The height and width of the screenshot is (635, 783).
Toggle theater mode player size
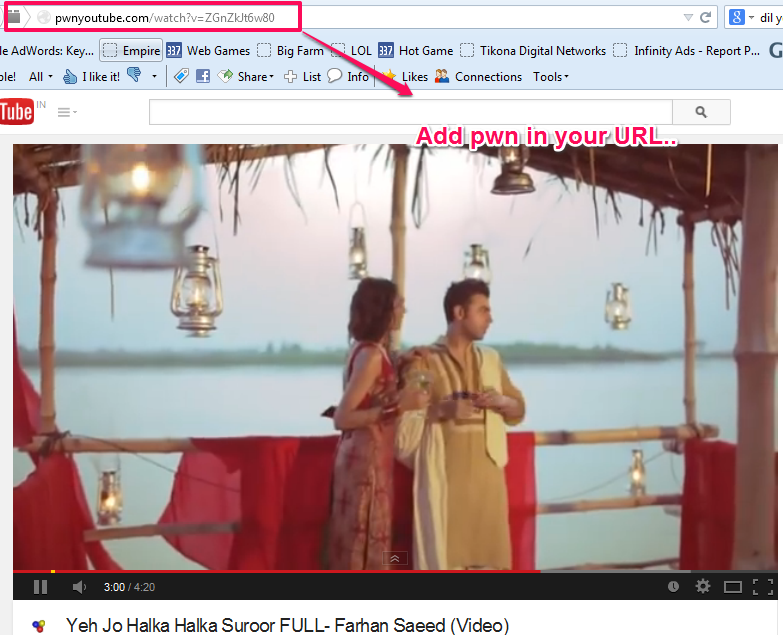[x=733, y=587]
